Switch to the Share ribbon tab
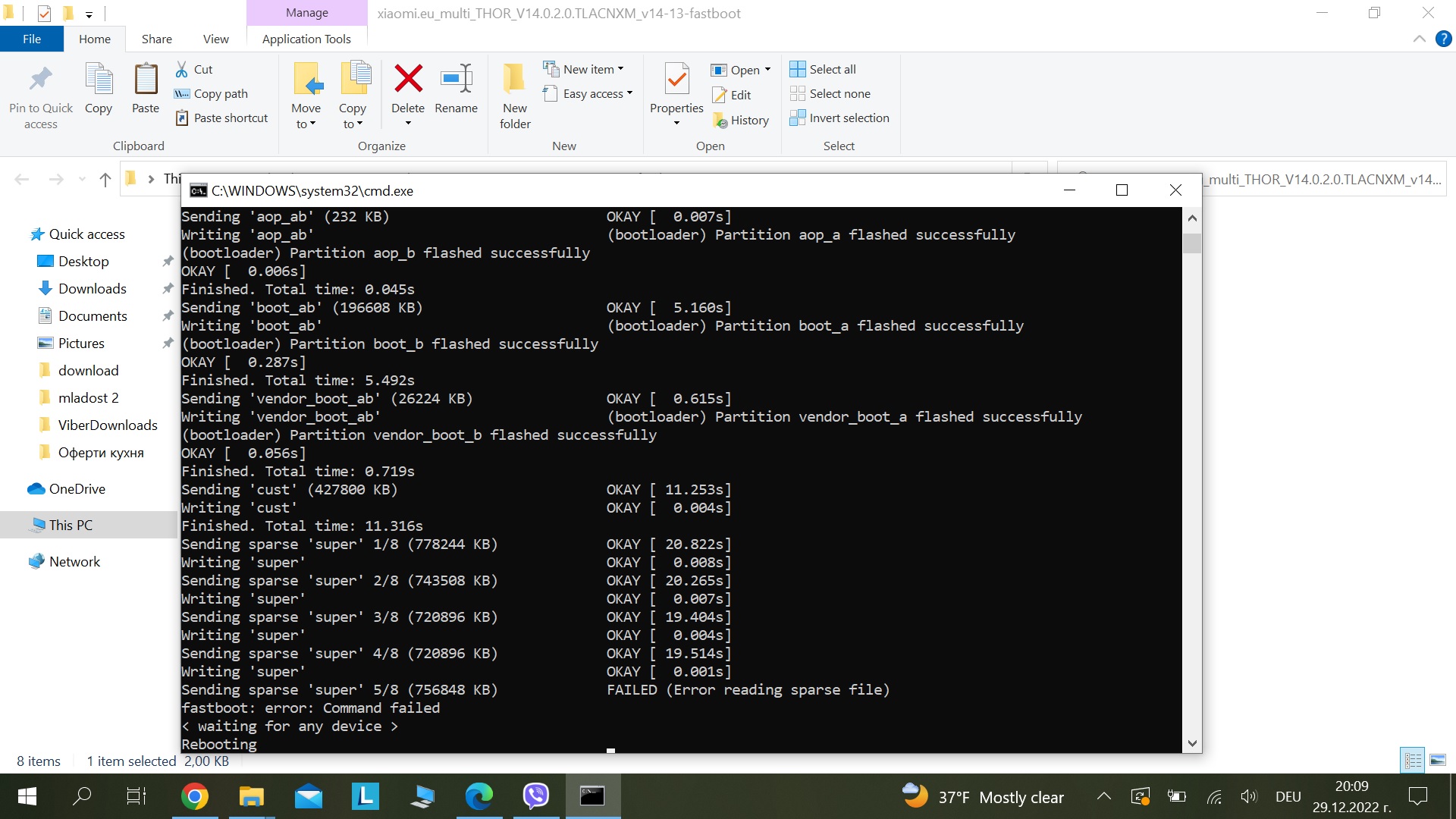 (x=157, y=39)
